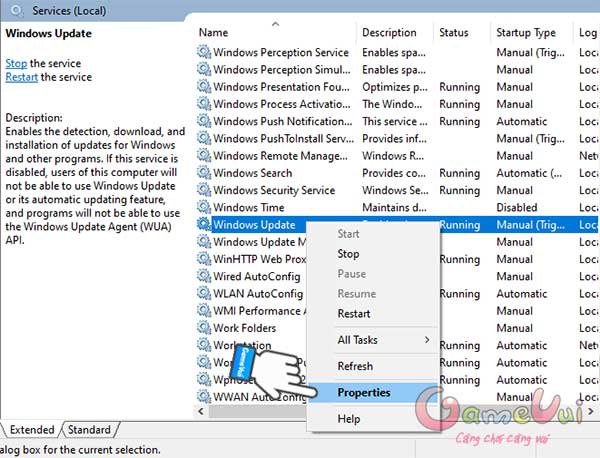Switch to the Extended tab
The image size is (600, 458).
tap(32, 430)
